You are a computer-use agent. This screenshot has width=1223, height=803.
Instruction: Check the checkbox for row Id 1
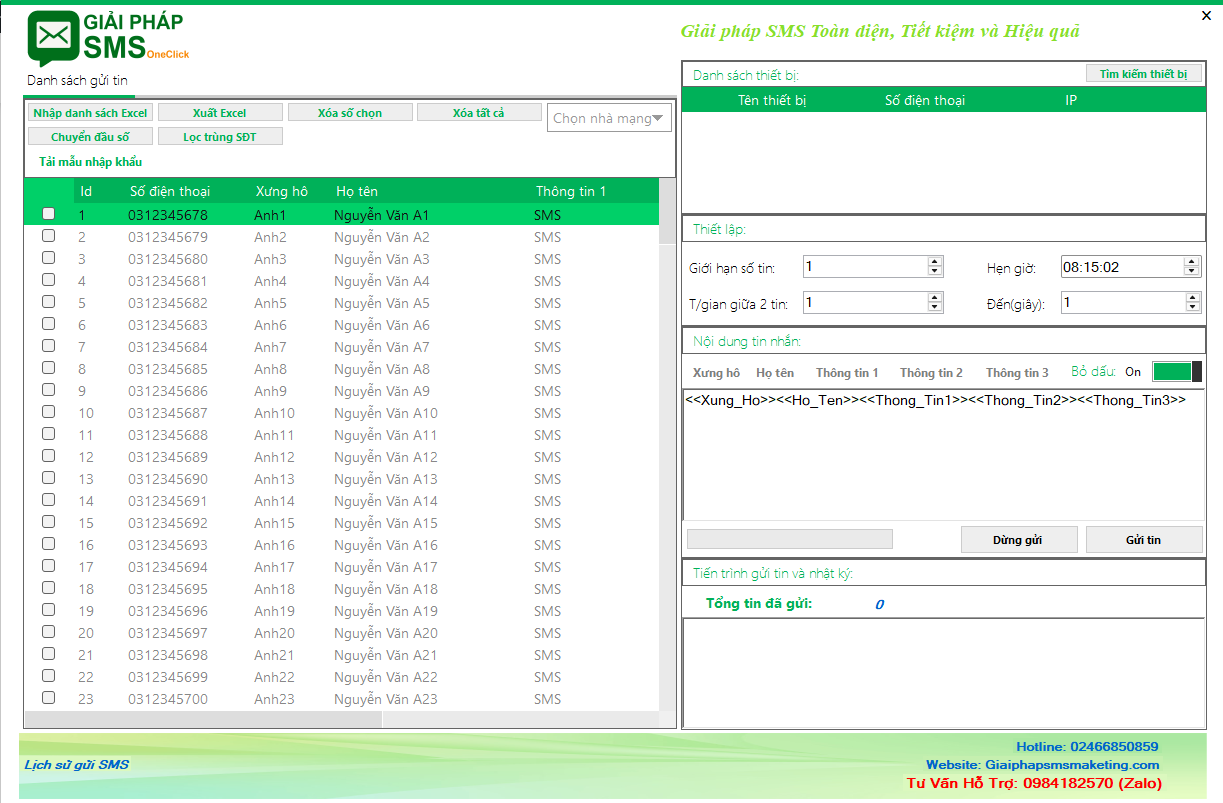pyautogui.click(x=48, y=214)
